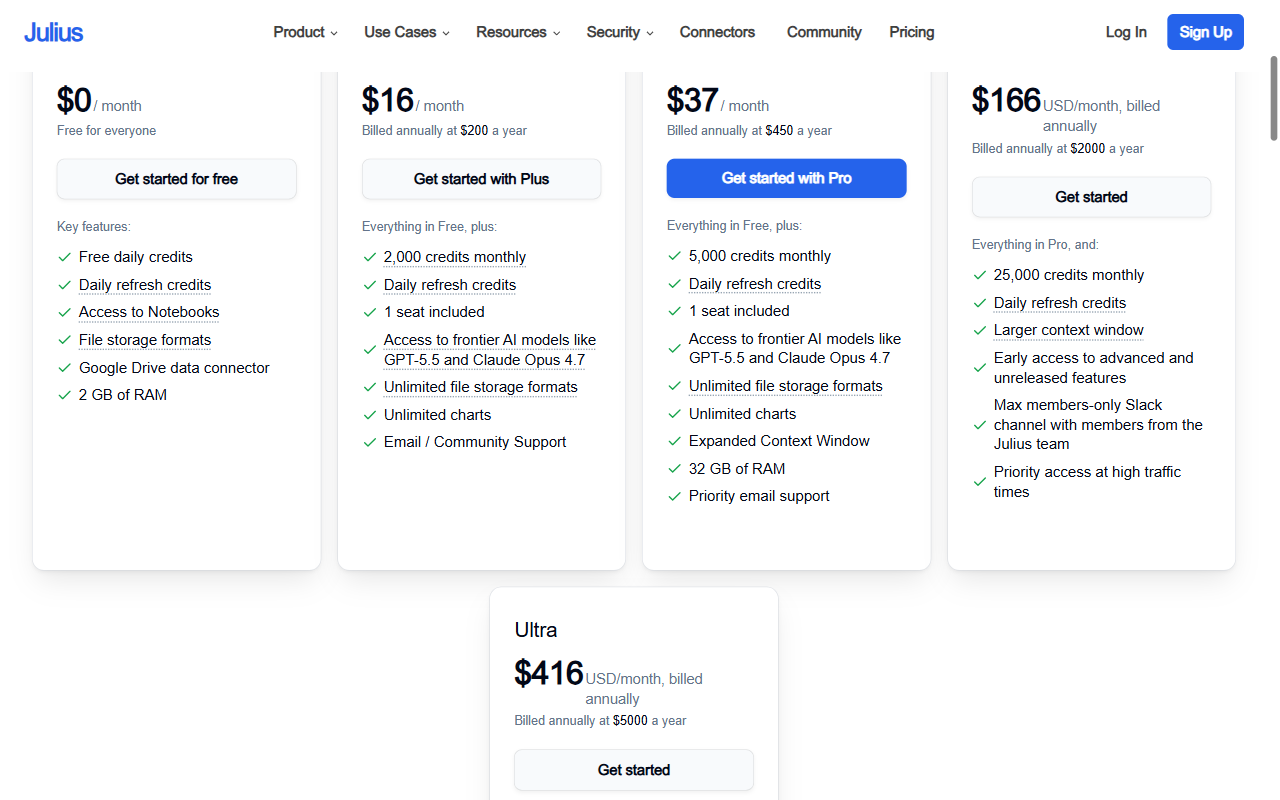The image size is (1280, 800).
Task: Click checkmark beside Free daily credits
Action: 65,257
